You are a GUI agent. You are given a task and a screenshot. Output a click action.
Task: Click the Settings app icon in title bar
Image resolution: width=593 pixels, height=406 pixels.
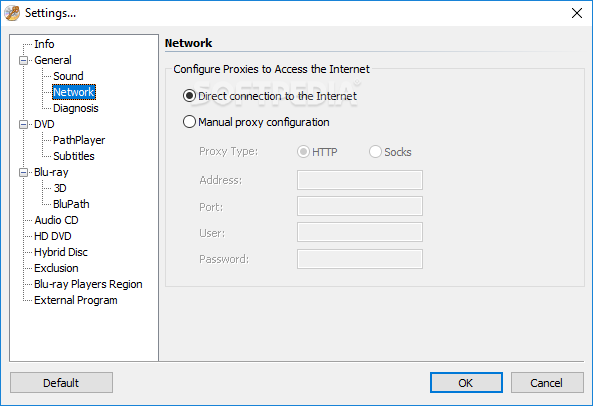12,13
